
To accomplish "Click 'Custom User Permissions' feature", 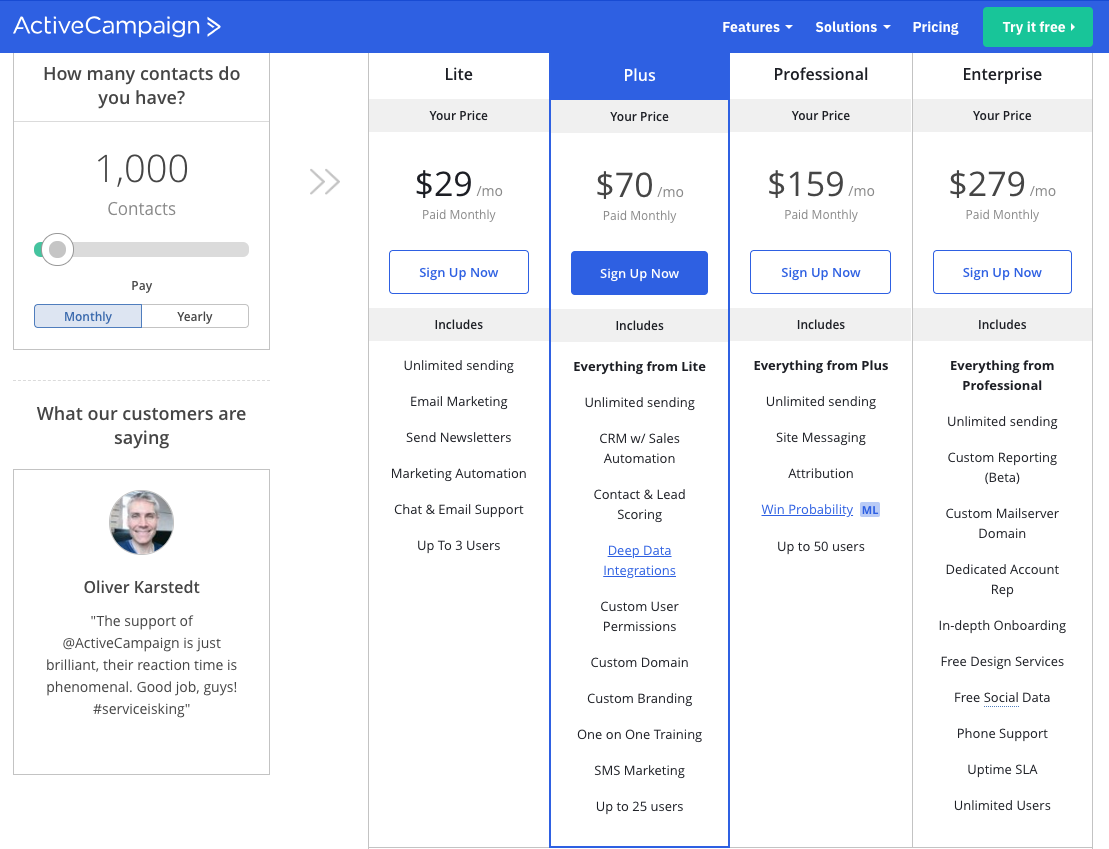I will (639, 616).
